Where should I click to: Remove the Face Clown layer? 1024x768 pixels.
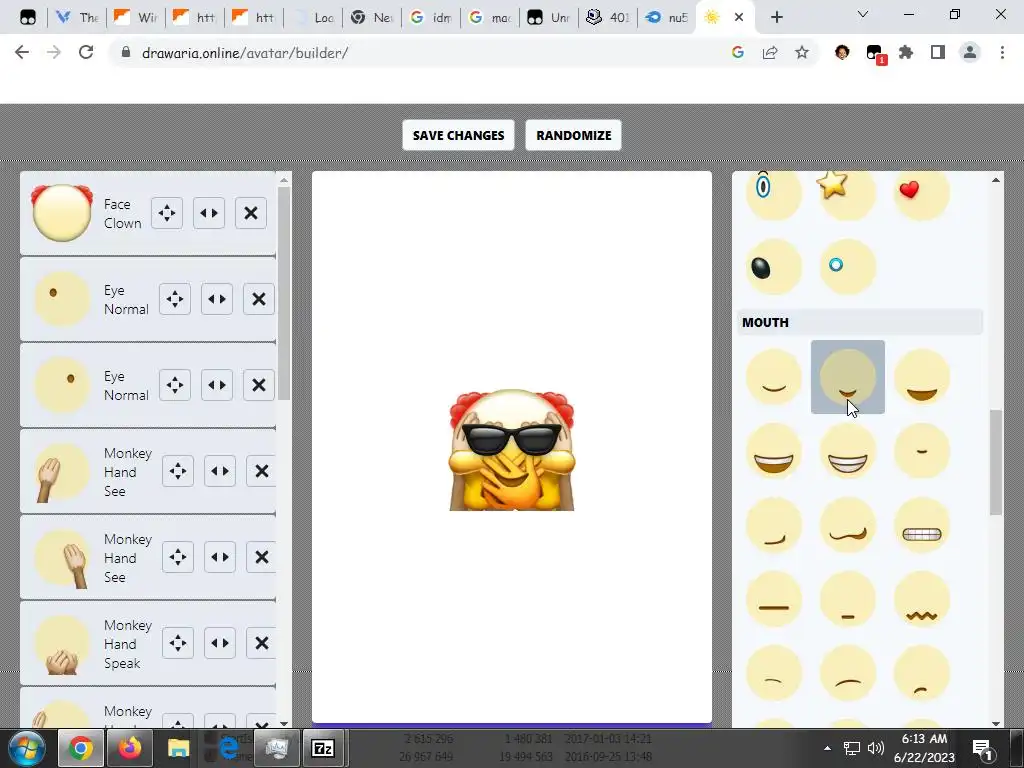point(251,213)
